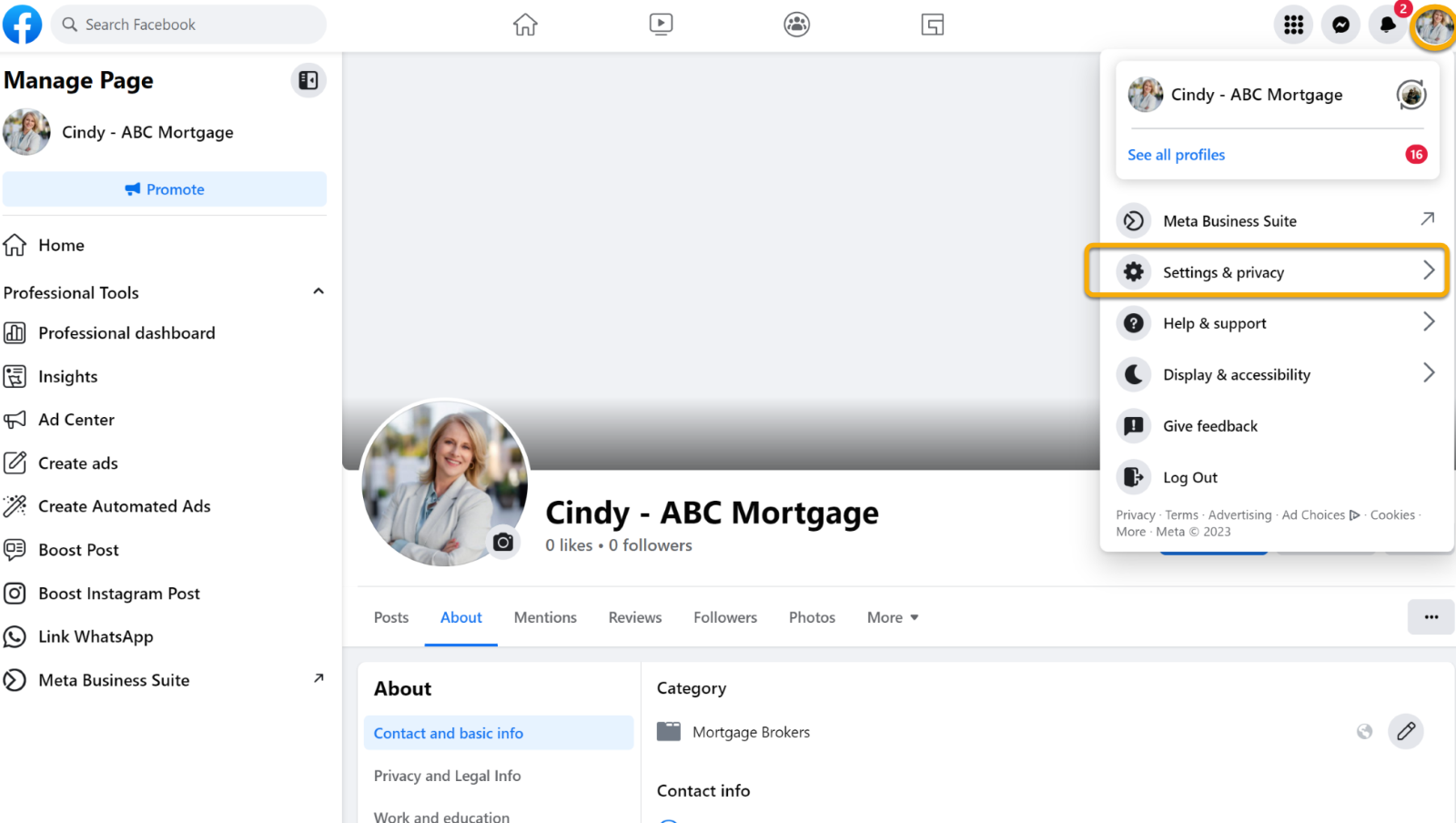Open Professional dashboard
Image resolution: width=1456 pixels, height=823 pixels.
click(x=165, y=333)
